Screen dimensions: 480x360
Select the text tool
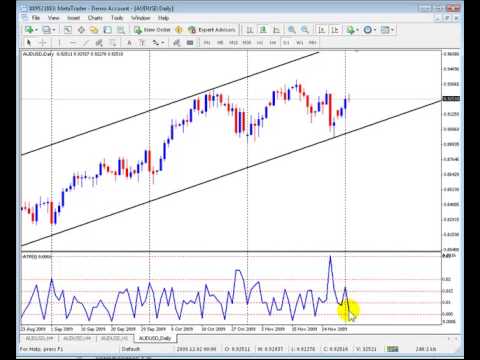129,43
